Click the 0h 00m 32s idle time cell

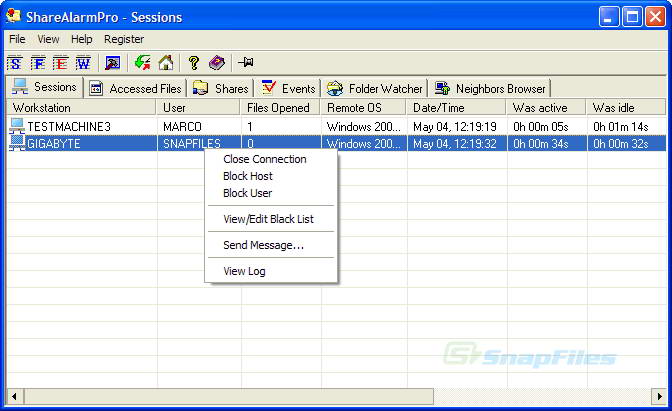(621, 144)
